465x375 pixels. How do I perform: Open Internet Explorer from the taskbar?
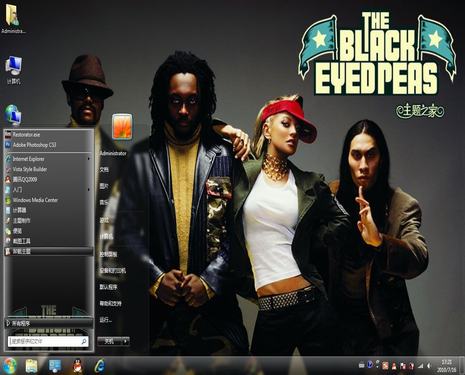click(99, 366)
